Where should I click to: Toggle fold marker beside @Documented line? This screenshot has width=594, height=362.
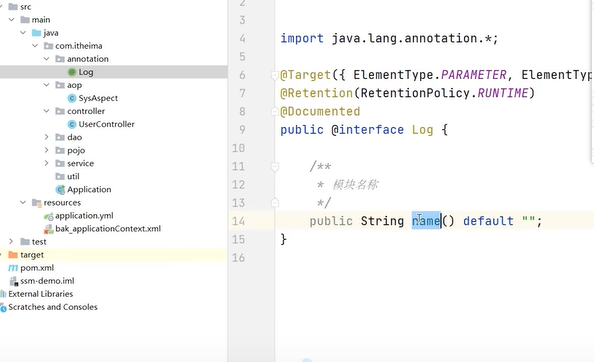click(x=275, y=111)
